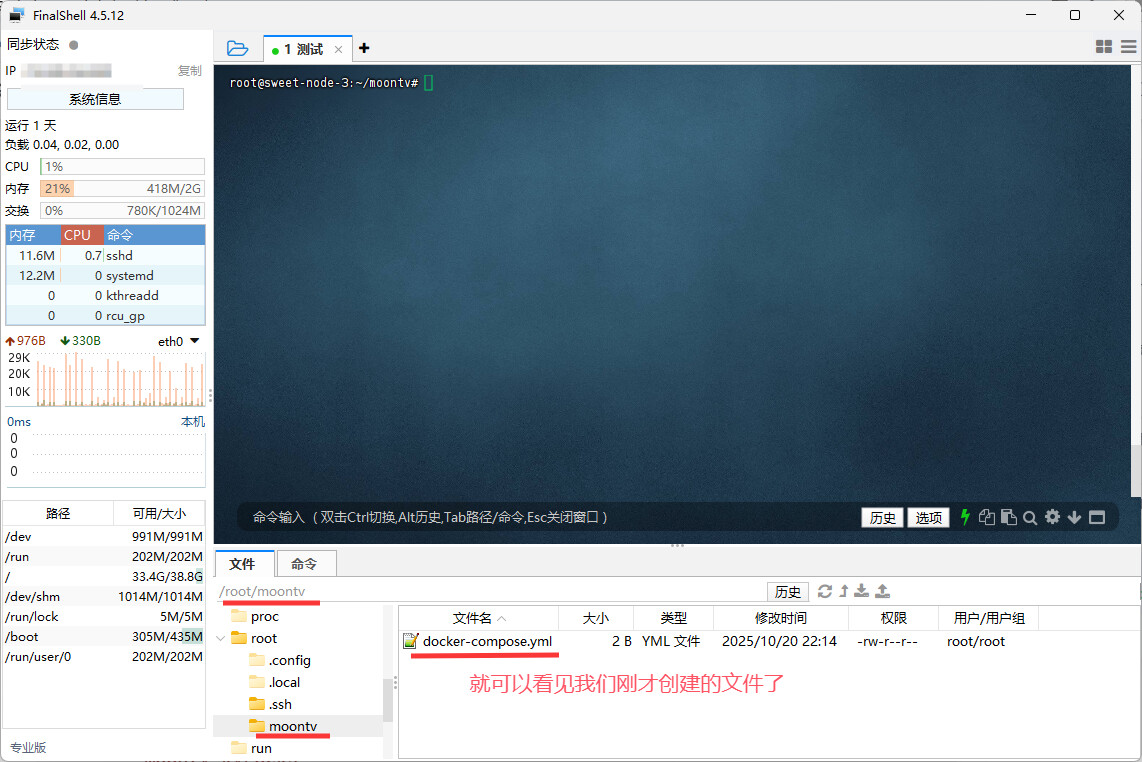Image resolution: width=1142 pixels, height=762 pixels.
Task: Click the refresh icon in file panel
Action: 825,591
